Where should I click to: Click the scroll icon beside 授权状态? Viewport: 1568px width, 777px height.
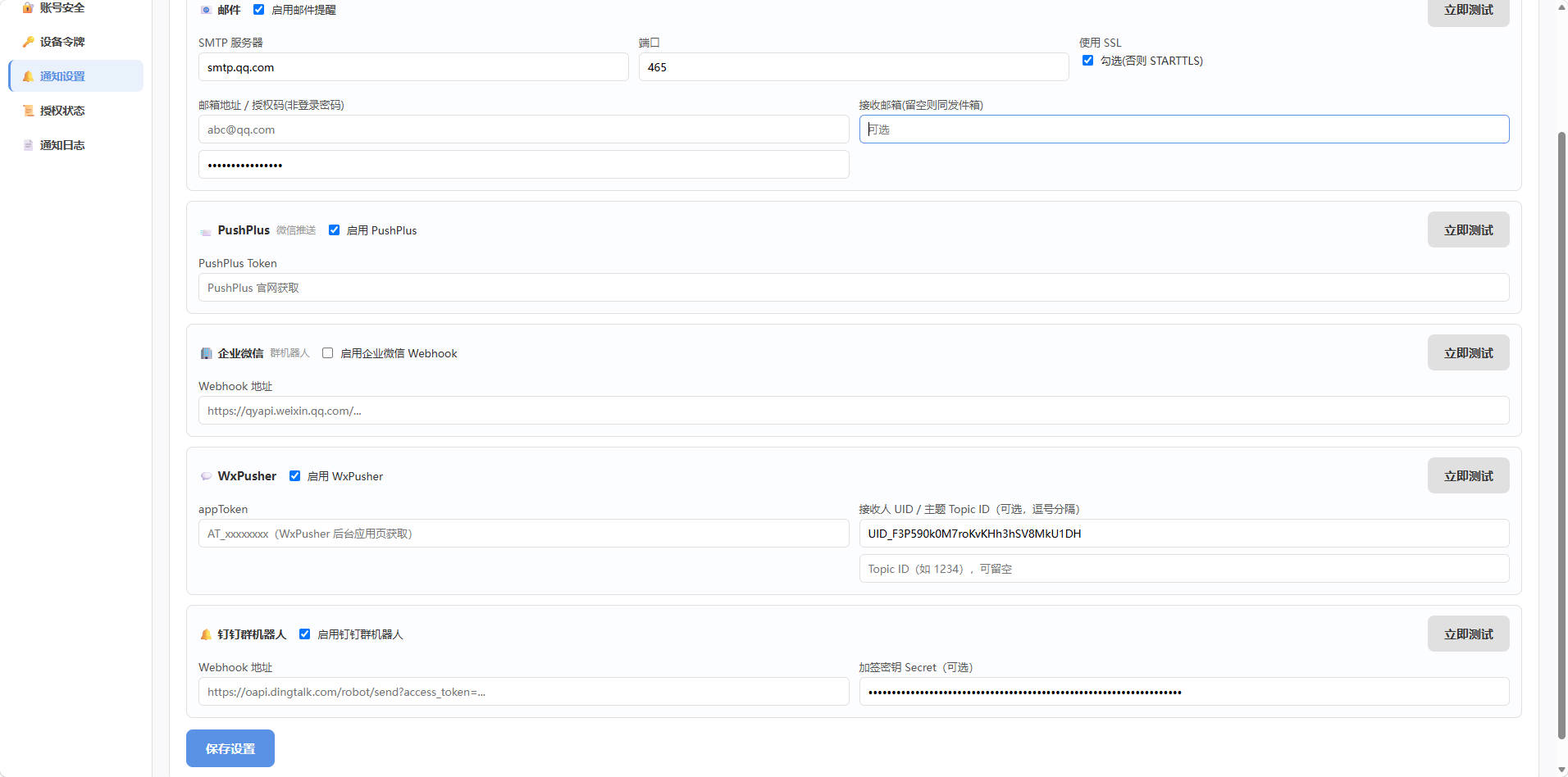[x=29, y=111]
